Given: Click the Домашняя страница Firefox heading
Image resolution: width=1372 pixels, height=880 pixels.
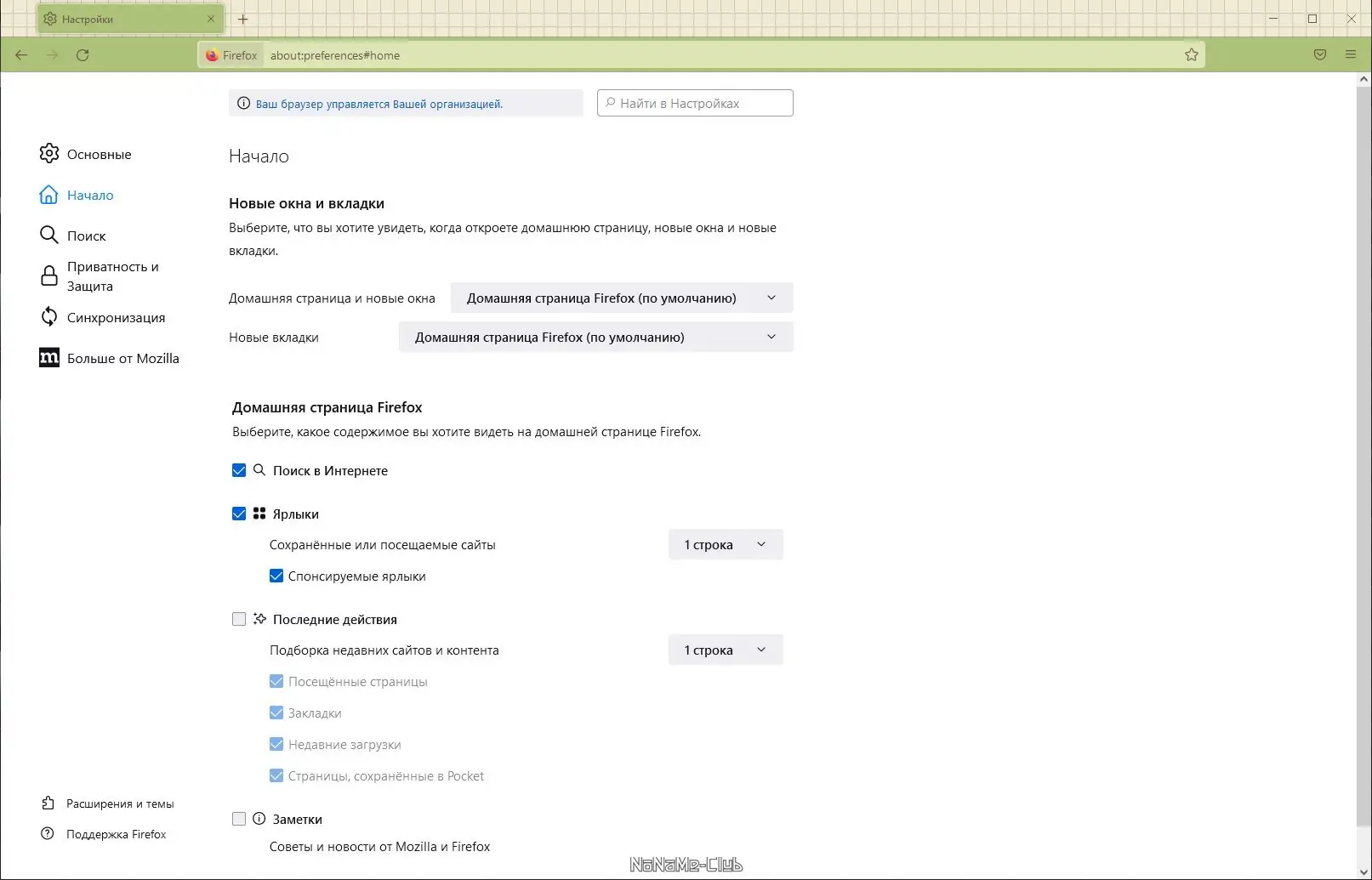Looking at the screenshot, I should (x=327, y=407).
